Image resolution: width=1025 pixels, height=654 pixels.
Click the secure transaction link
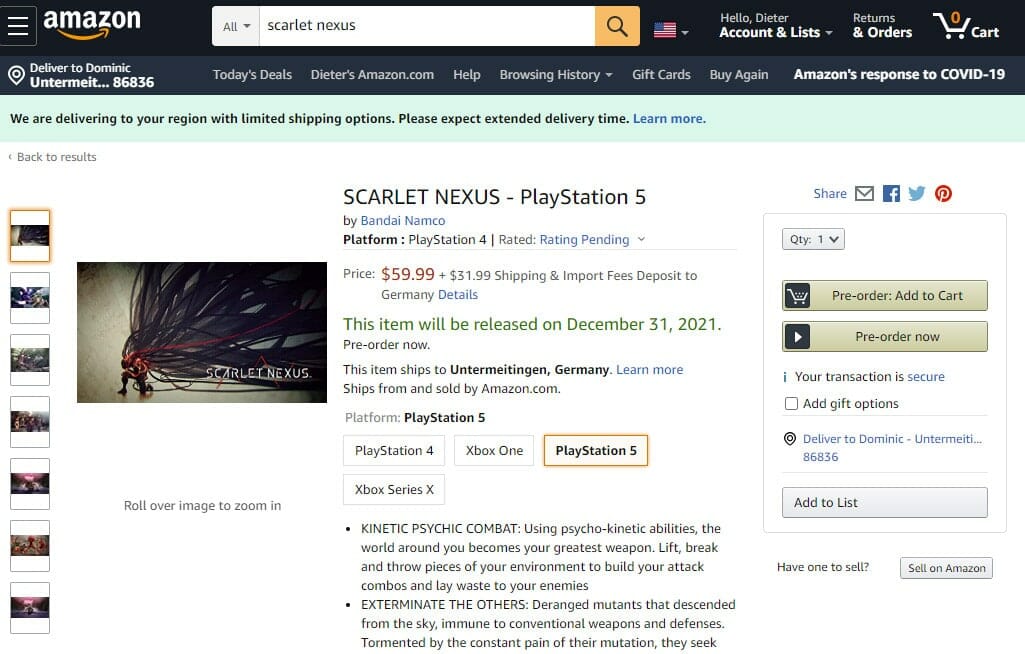pyautogui.click(x=926, y=377)
